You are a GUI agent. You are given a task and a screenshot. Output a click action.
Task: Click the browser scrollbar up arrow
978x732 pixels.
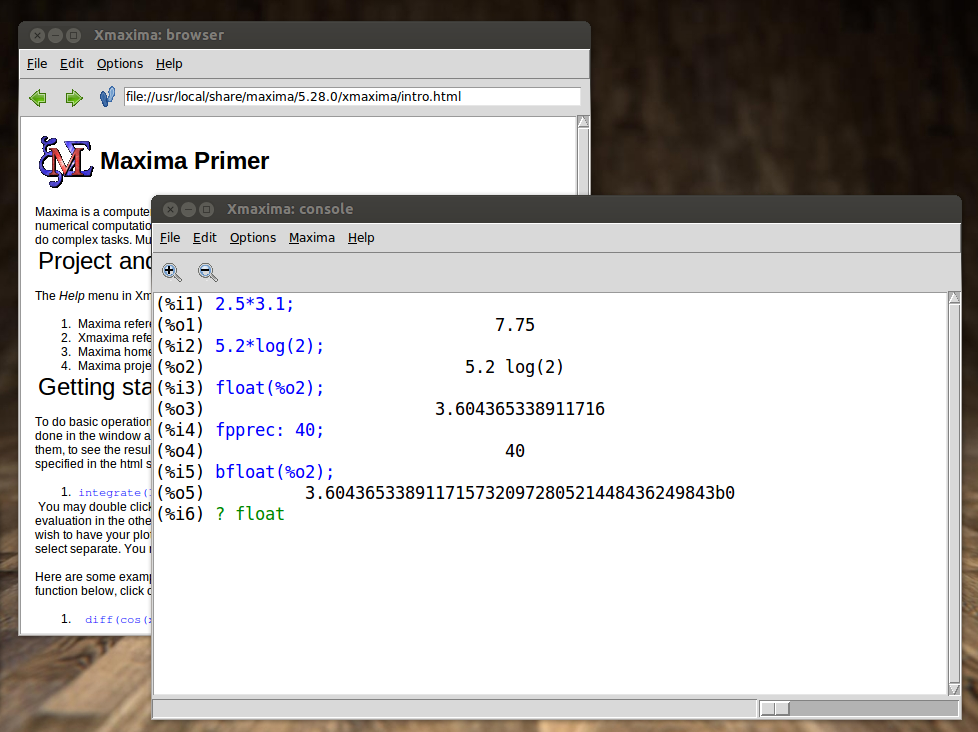coord(584,122)
